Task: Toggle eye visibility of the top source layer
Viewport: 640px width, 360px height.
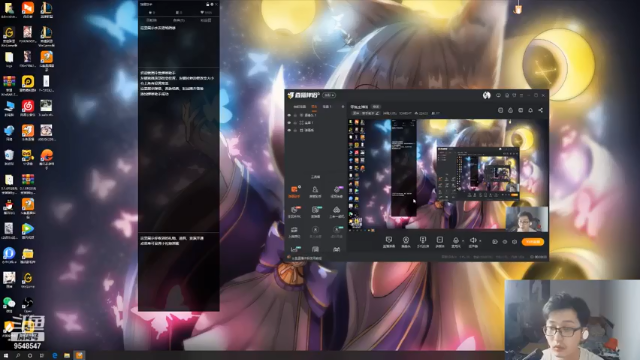Action: 289,115
